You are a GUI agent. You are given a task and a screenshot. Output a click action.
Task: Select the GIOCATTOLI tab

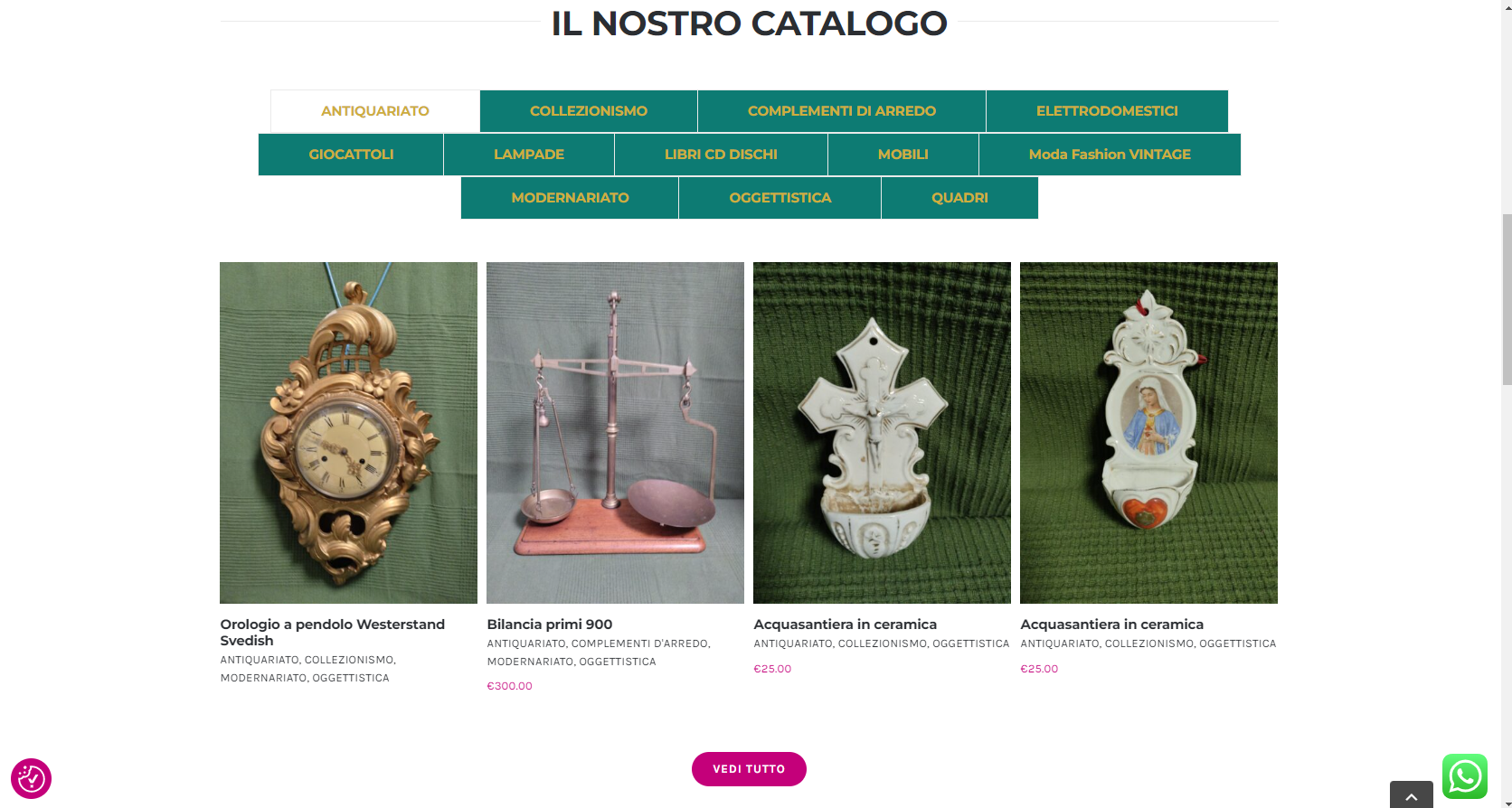pyautogui.click(x=351, y=155)
